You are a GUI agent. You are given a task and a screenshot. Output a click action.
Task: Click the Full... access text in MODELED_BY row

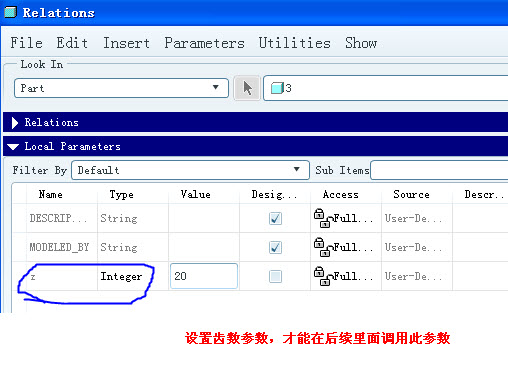(353, 247)
